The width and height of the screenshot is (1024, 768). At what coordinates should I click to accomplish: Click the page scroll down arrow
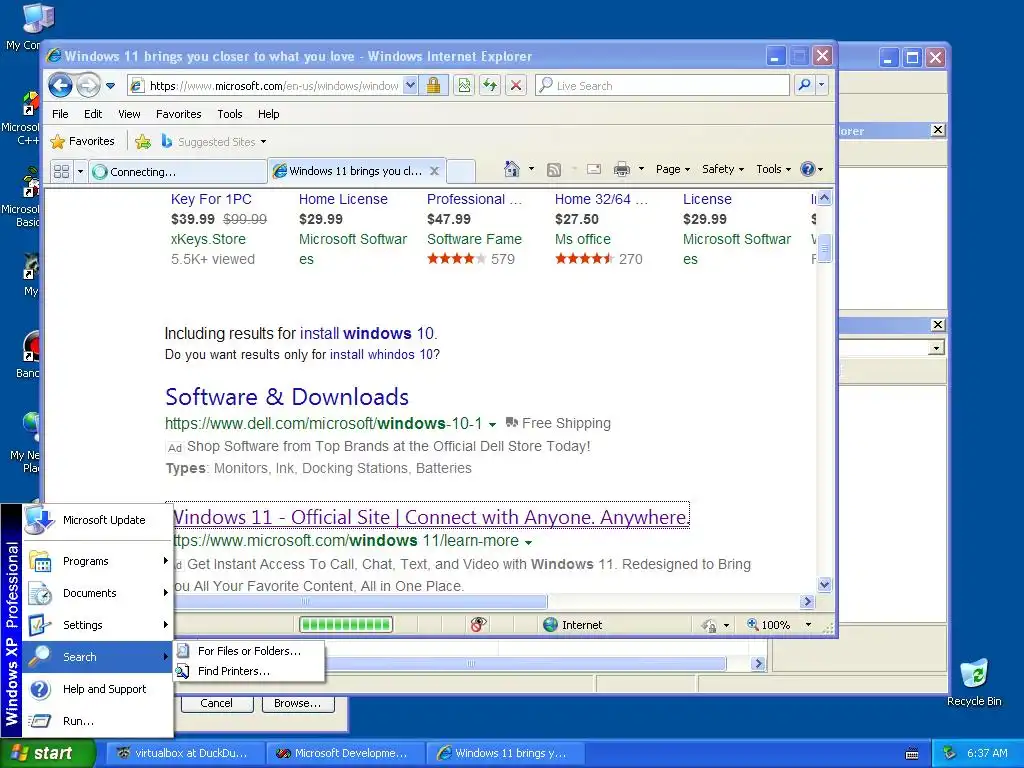[824, 584]
